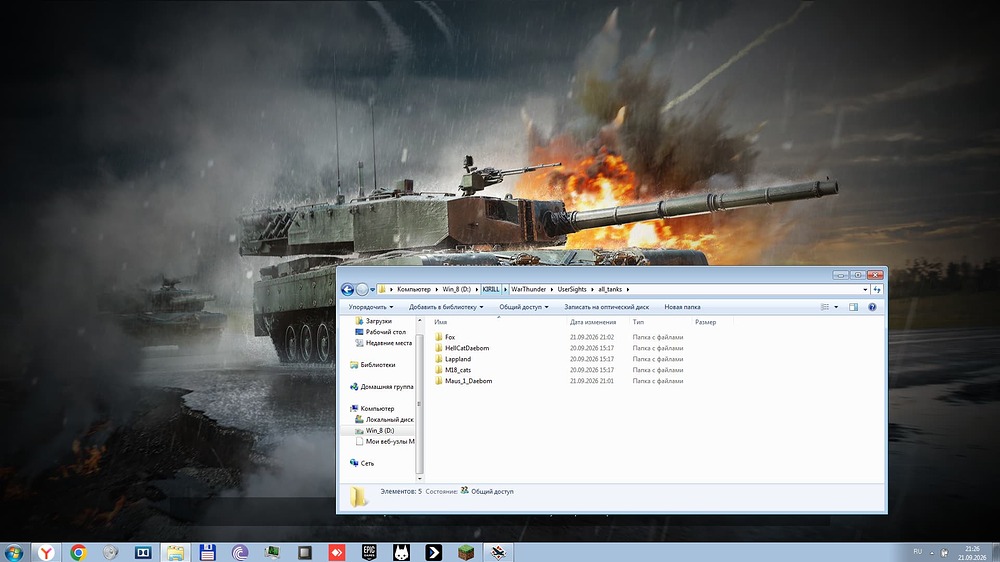This screenshot has width=1000, height=562.
Task: Open Windows Explorer taskbar button
Action: point(175,552)
